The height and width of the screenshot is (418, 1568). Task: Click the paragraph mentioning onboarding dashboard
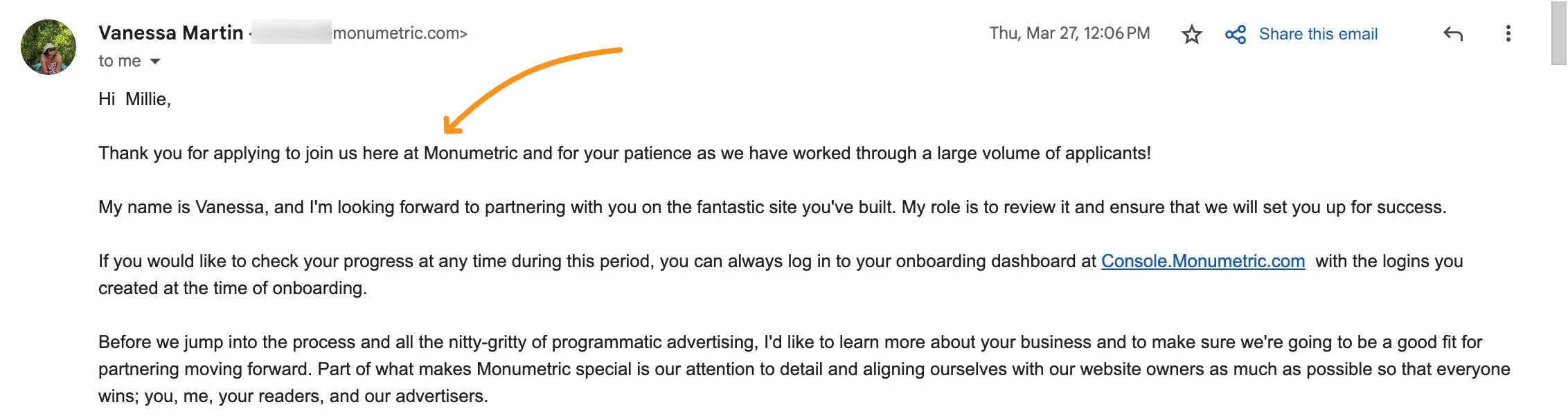coord(781,274)
